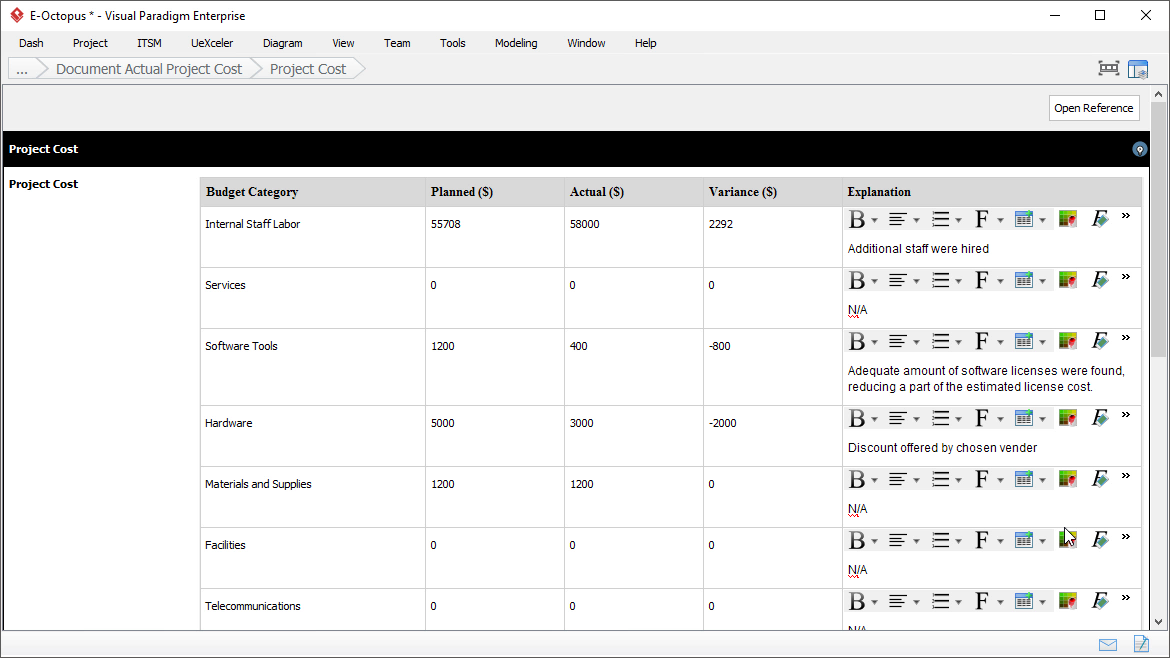The width and height of the screenshot is (1170, 658).
Task: Go to Document Actual Project Cost breadcrumb
Action: click(148, 69)
